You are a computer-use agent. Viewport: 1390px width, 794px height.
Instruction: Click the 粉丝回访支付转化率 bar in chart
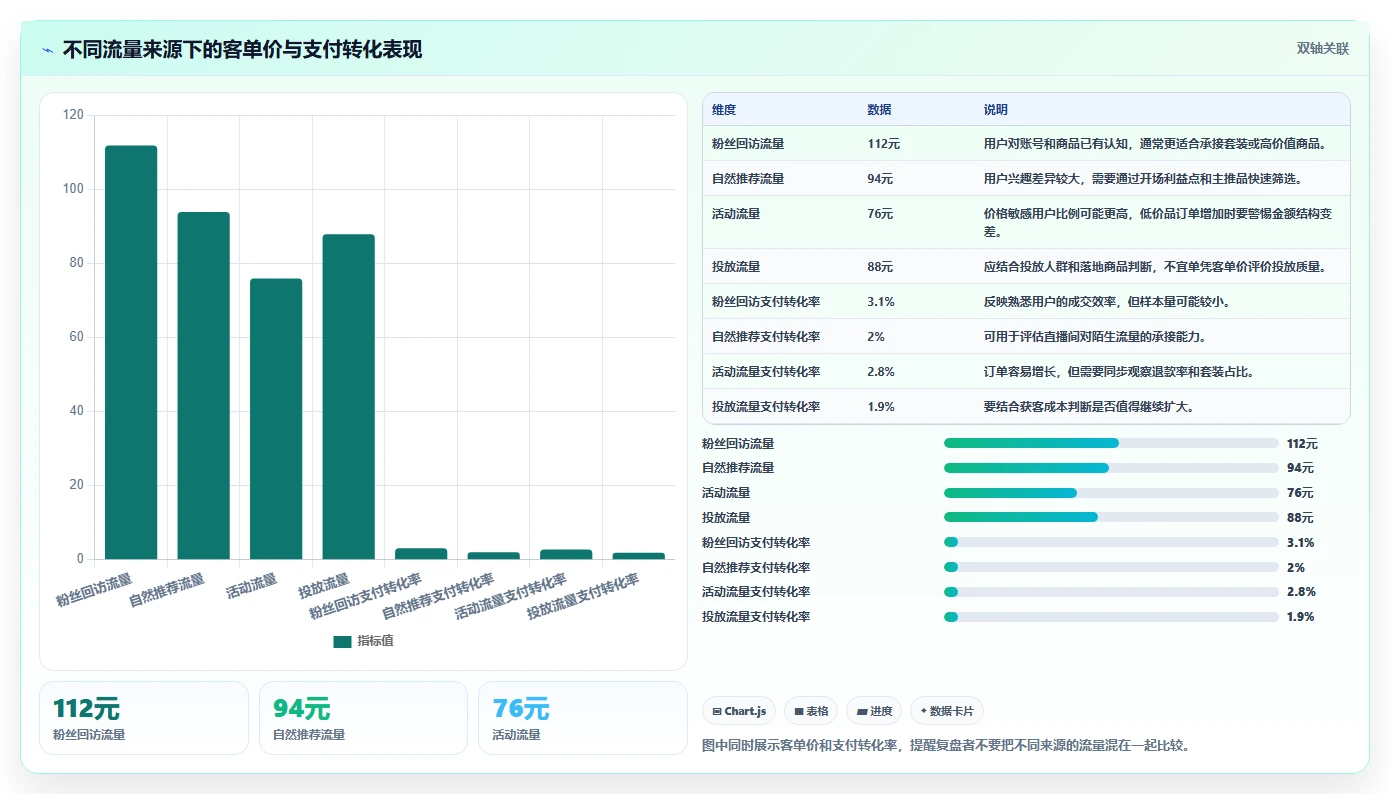[421, 554]
